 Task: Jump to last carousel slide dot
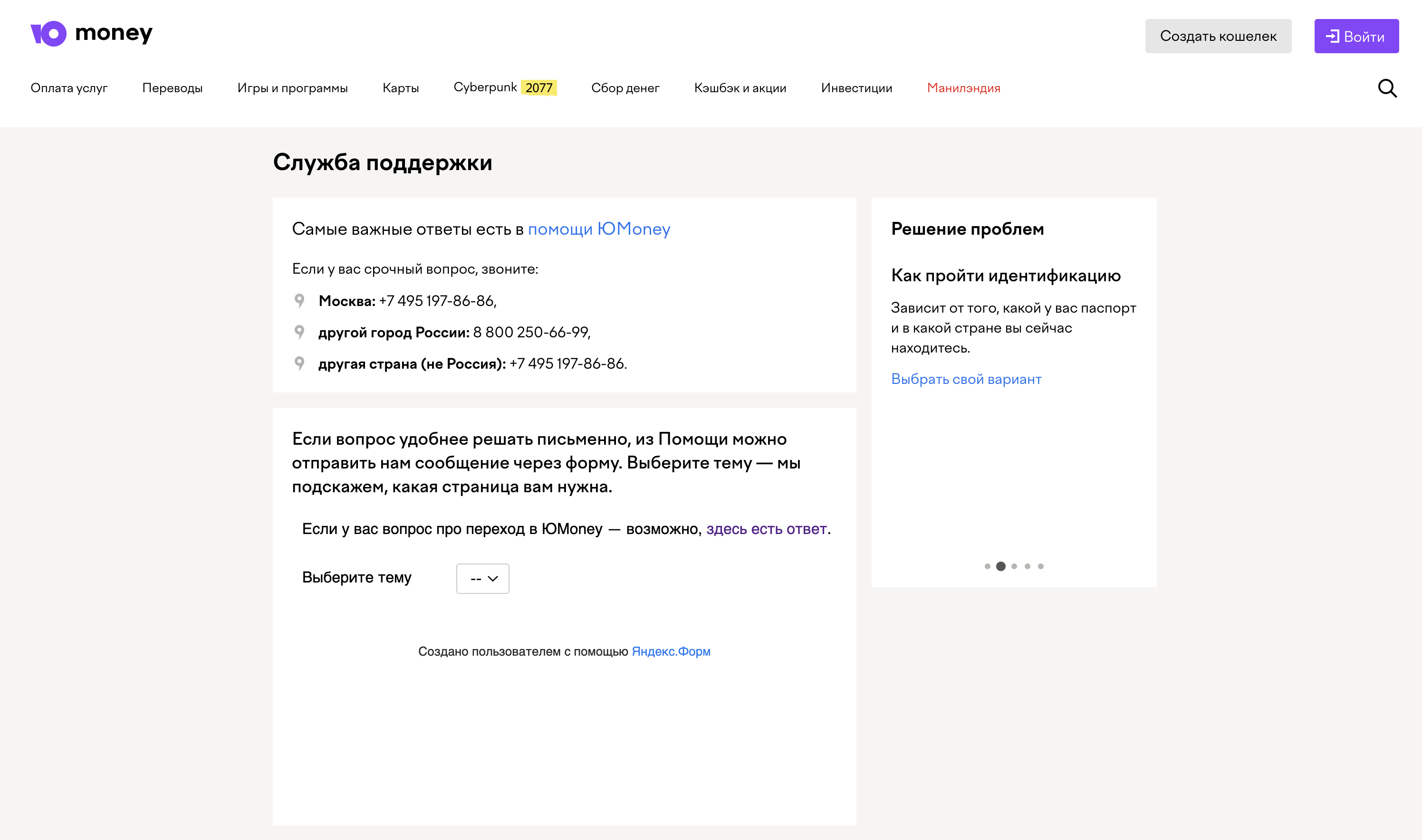(1040, 567)
